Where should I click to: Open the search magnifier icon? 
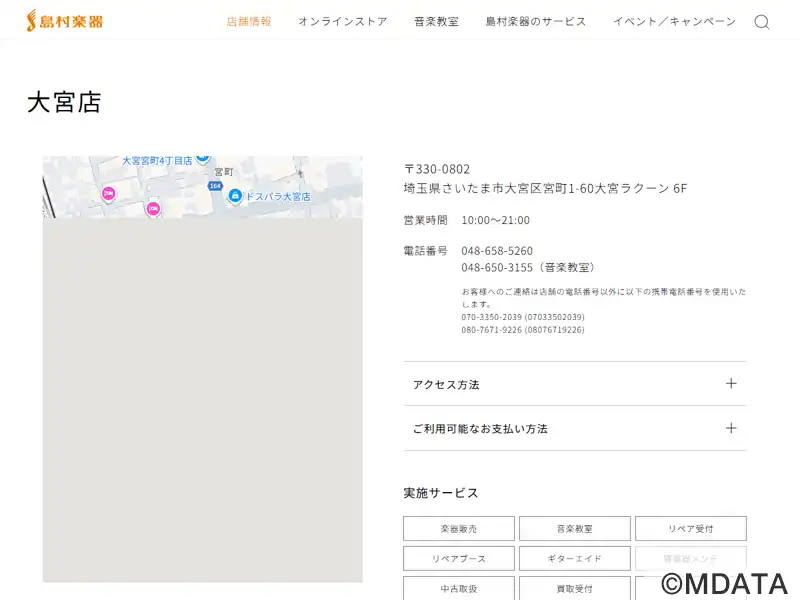click(762, 22)
